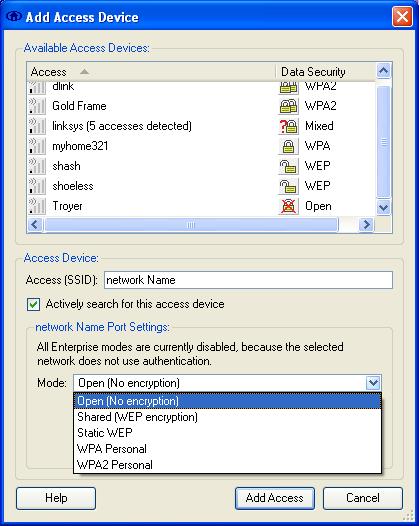Select the Gold Frame network row

201,106
